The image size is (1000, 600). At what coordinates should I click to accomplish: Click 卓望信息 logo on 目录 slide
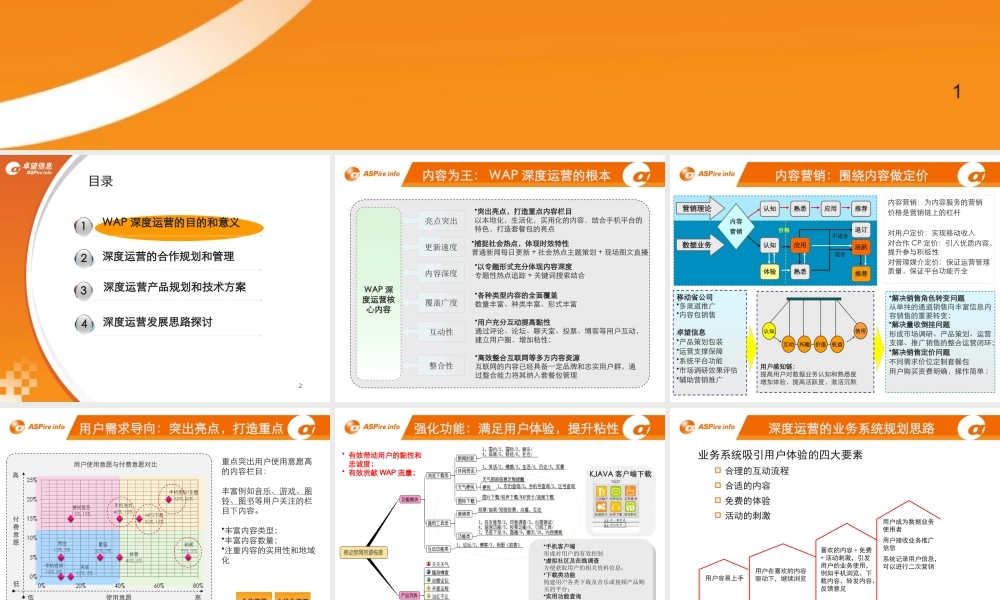pyautogui.click(x=29, y=168)
